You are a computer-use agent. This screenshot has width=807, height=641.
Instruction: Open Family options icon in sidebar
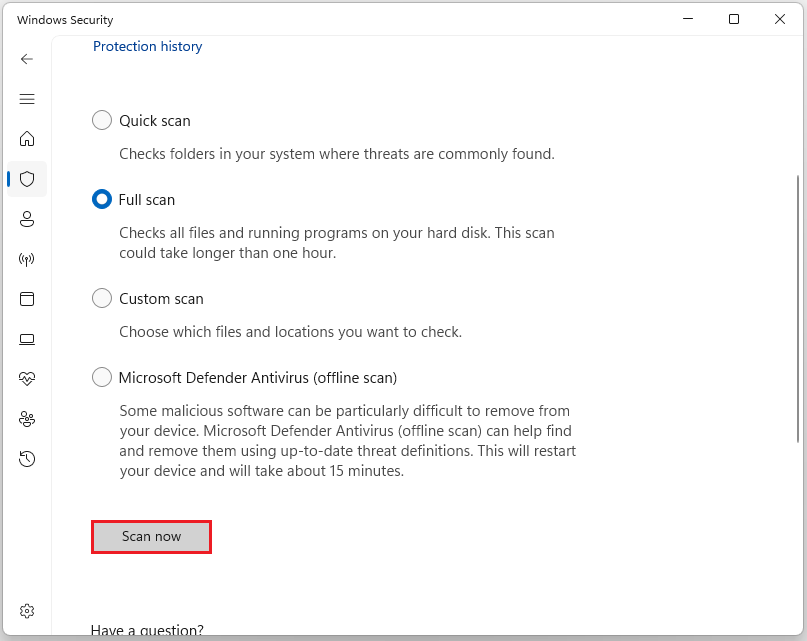tap(27, 419)
